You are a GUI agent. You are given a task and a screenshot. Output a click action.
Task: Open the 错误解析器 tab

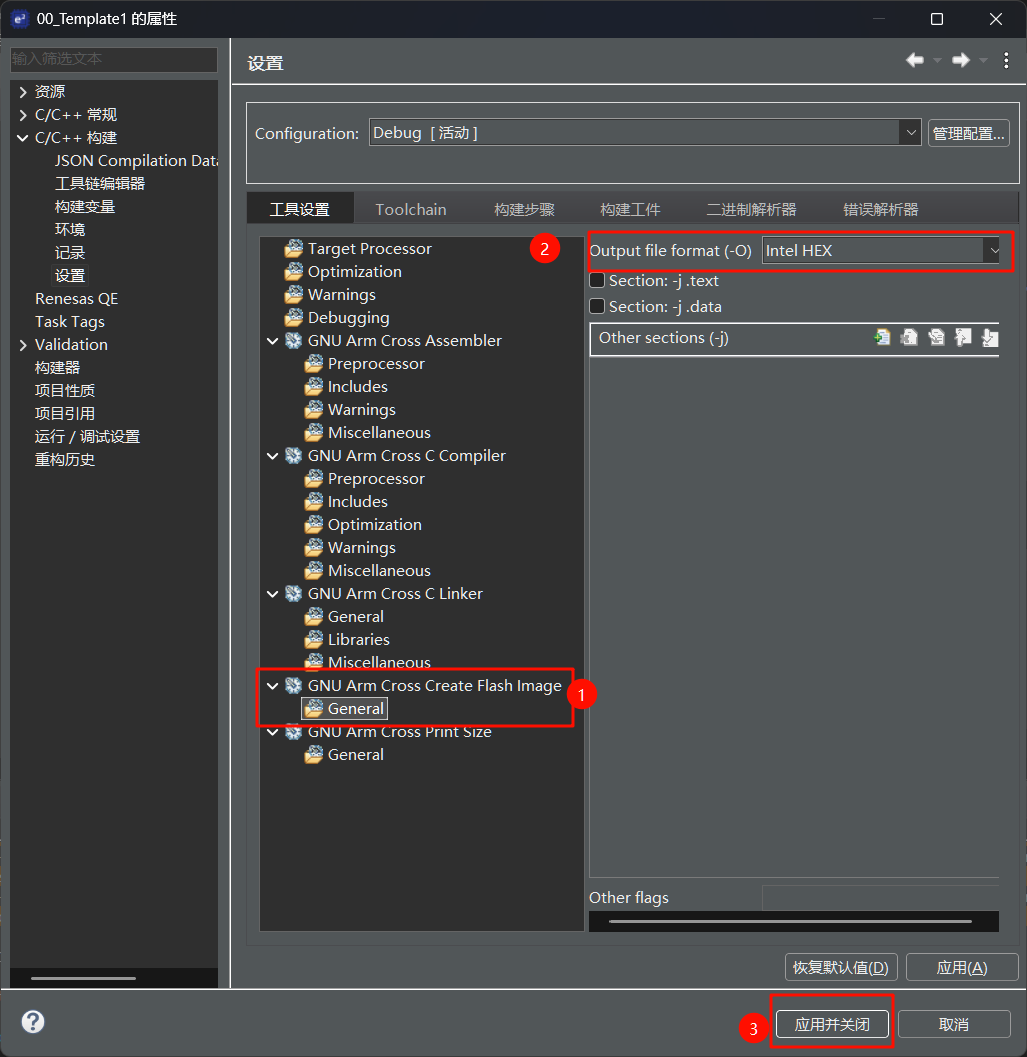tap(880, 209)
